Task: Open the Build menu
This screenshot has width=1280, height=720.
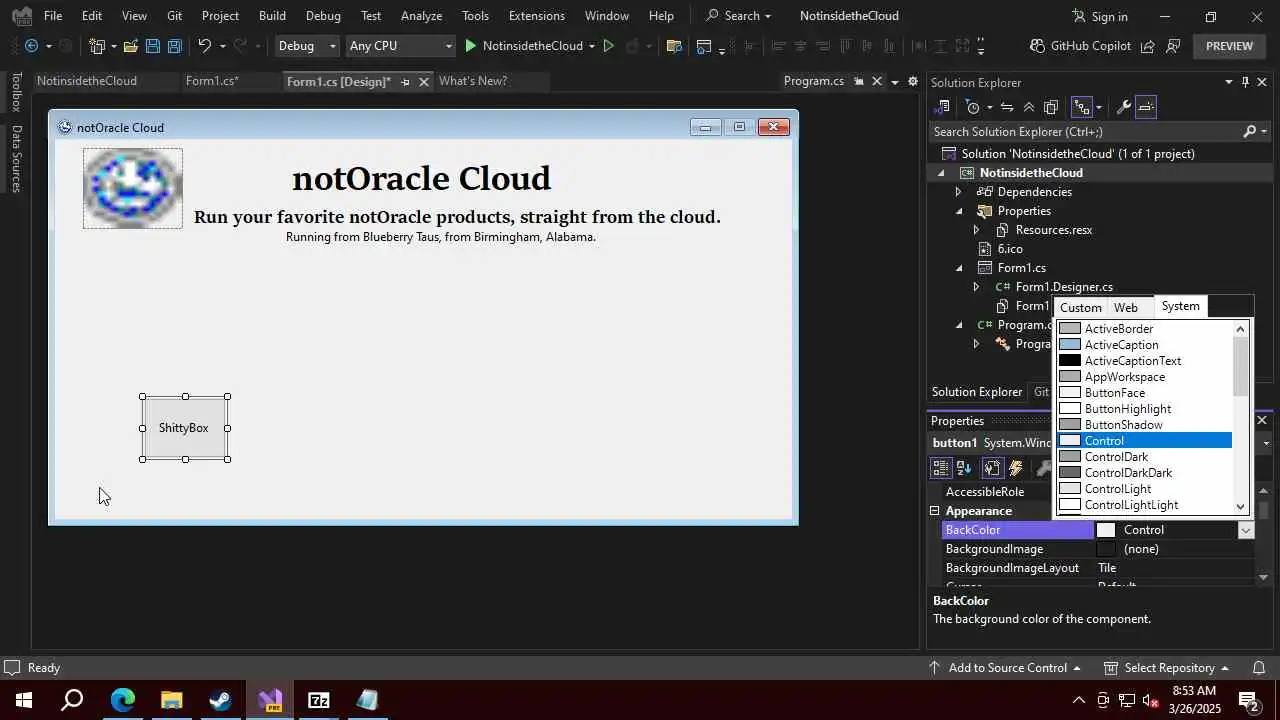Action: 272,16
